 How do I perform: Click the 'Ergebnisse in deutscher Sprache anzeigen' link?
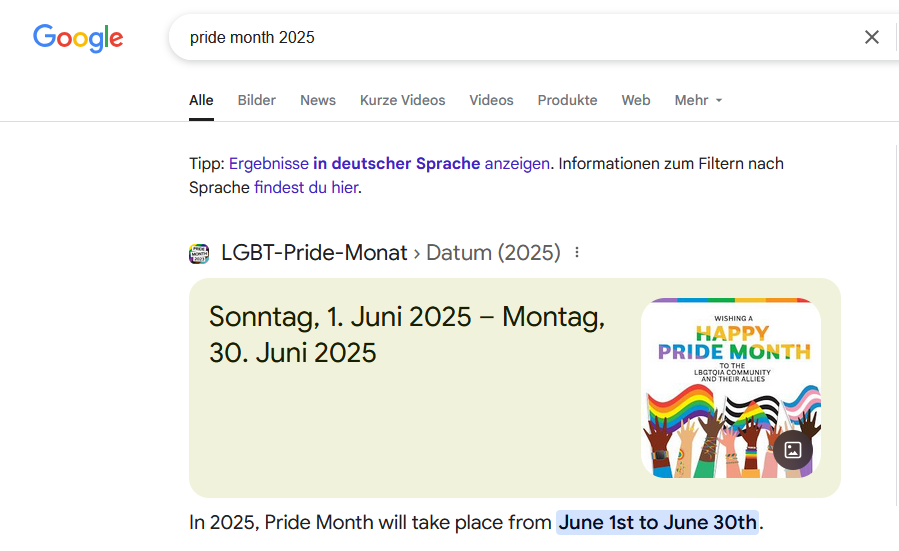pyautogui.click(x=389, y=163)
